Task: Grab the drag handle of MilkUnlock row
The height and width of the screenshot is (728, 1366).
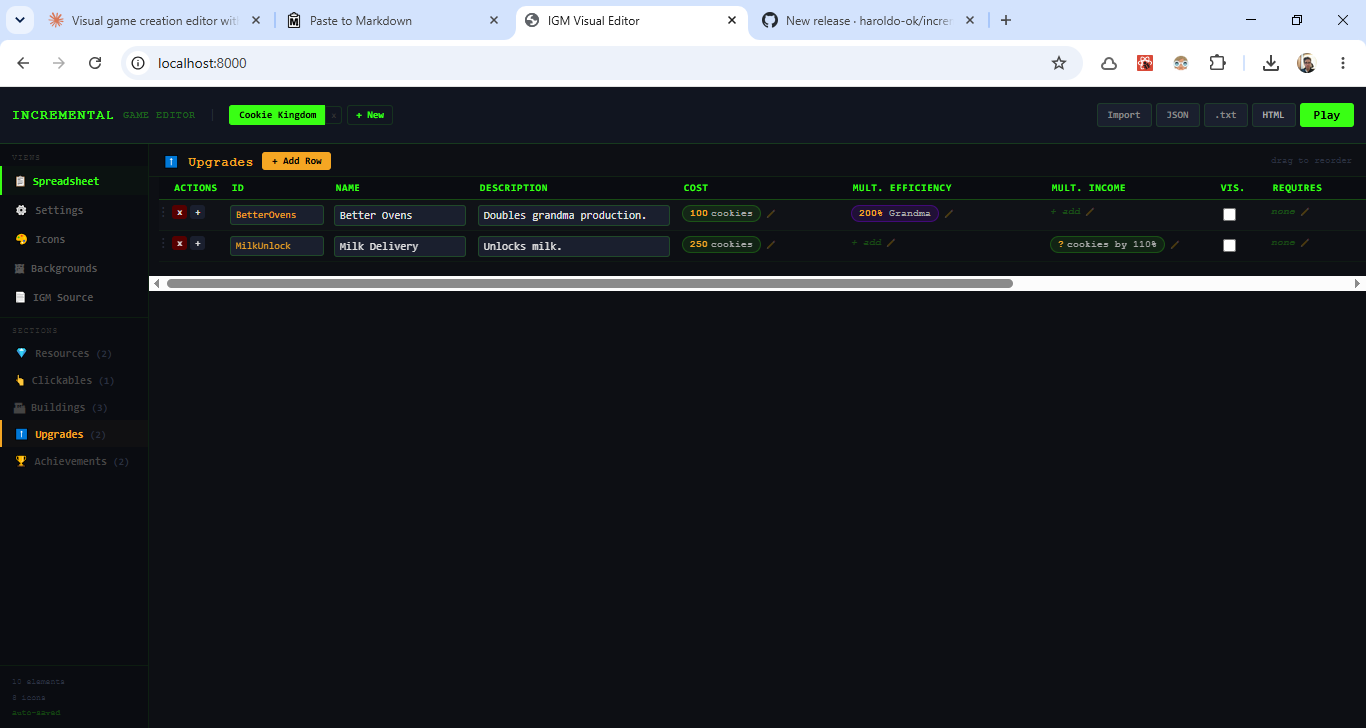Action: [164, 243]
